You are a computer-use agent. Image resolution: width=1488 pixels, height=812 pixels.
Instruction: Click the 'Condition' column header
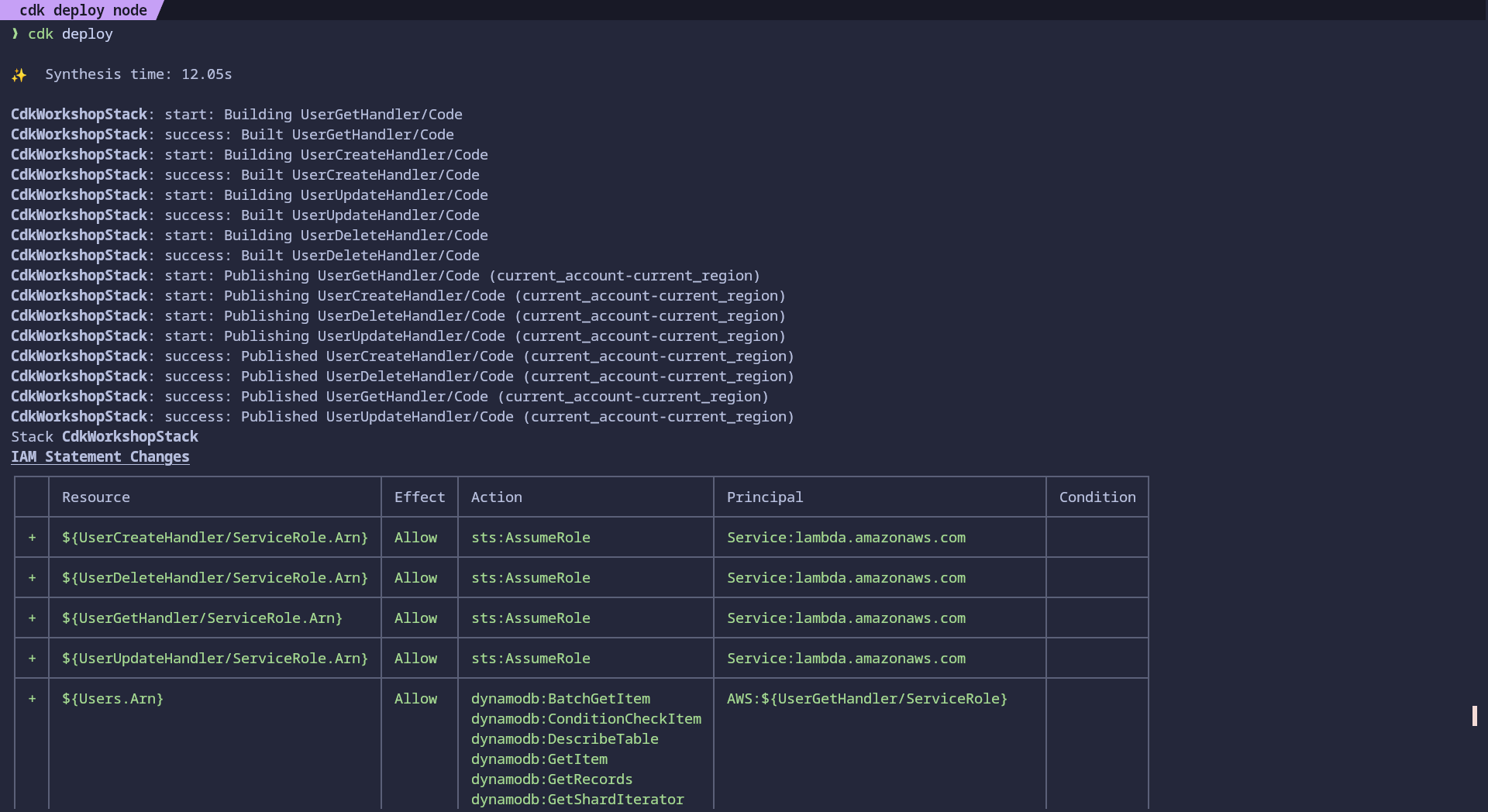[1097, 497]
